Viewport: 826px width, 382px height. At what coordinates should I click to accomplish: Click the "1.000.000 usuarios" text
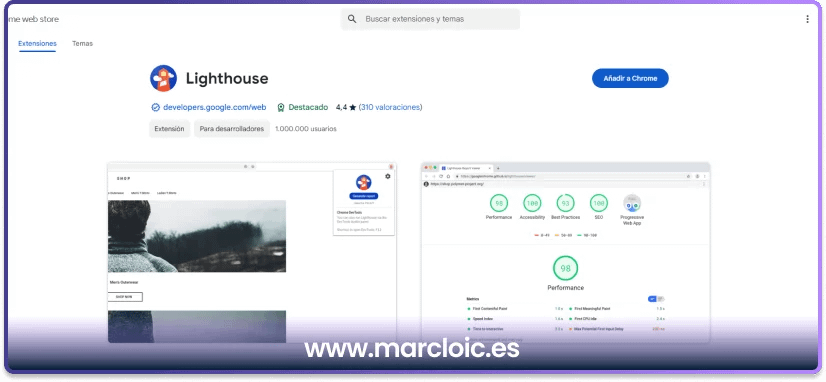point(306,129)
